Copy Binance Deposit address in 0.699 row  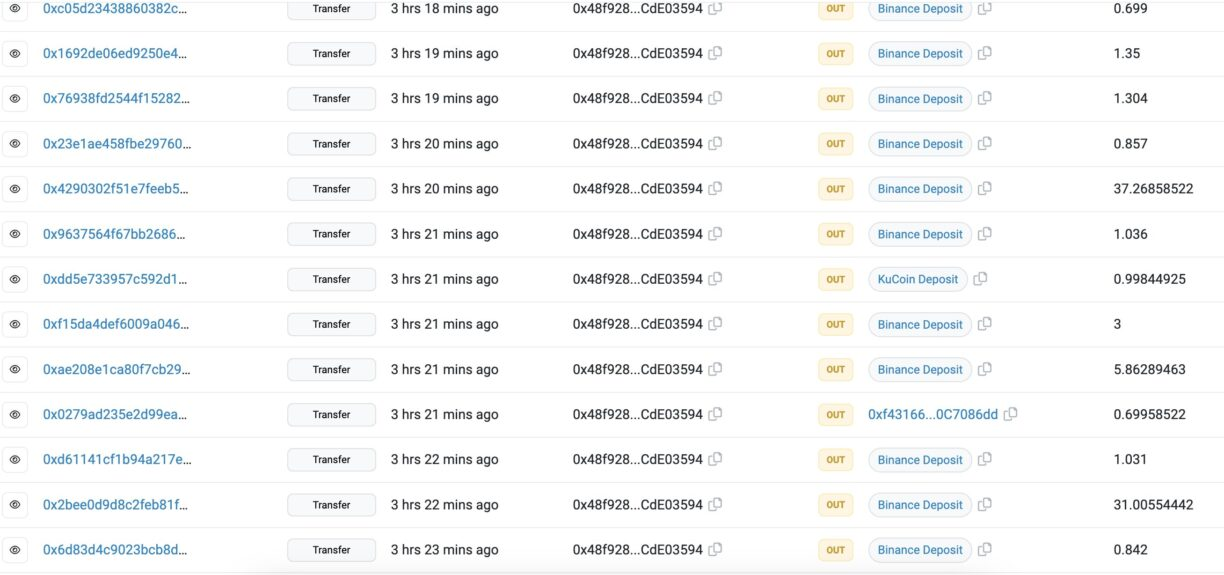click(985, 8)
